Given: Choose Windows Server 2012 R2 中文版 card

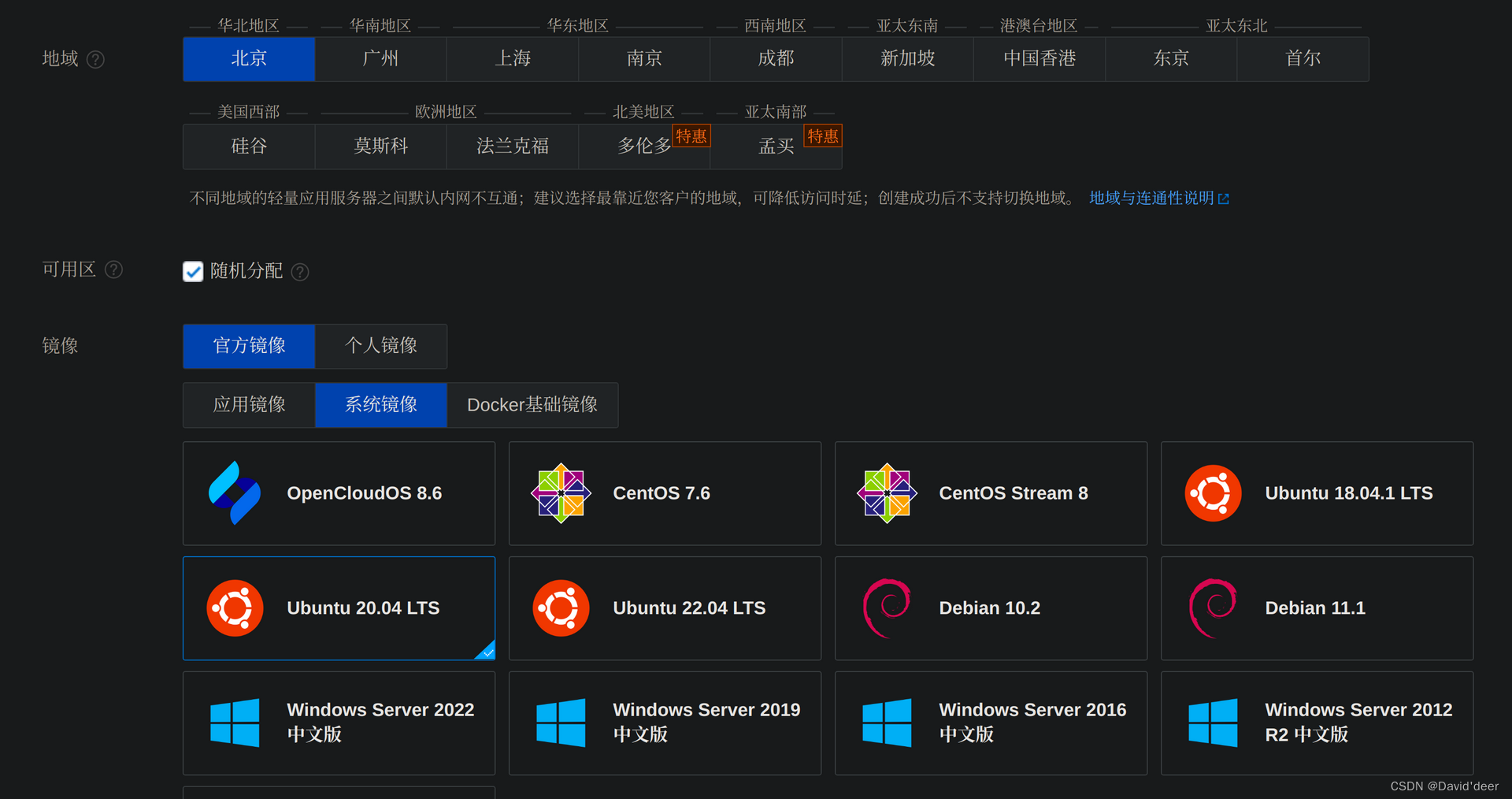Looking at the screenshot, I should pyautogui.click(x=1317, y=723).
